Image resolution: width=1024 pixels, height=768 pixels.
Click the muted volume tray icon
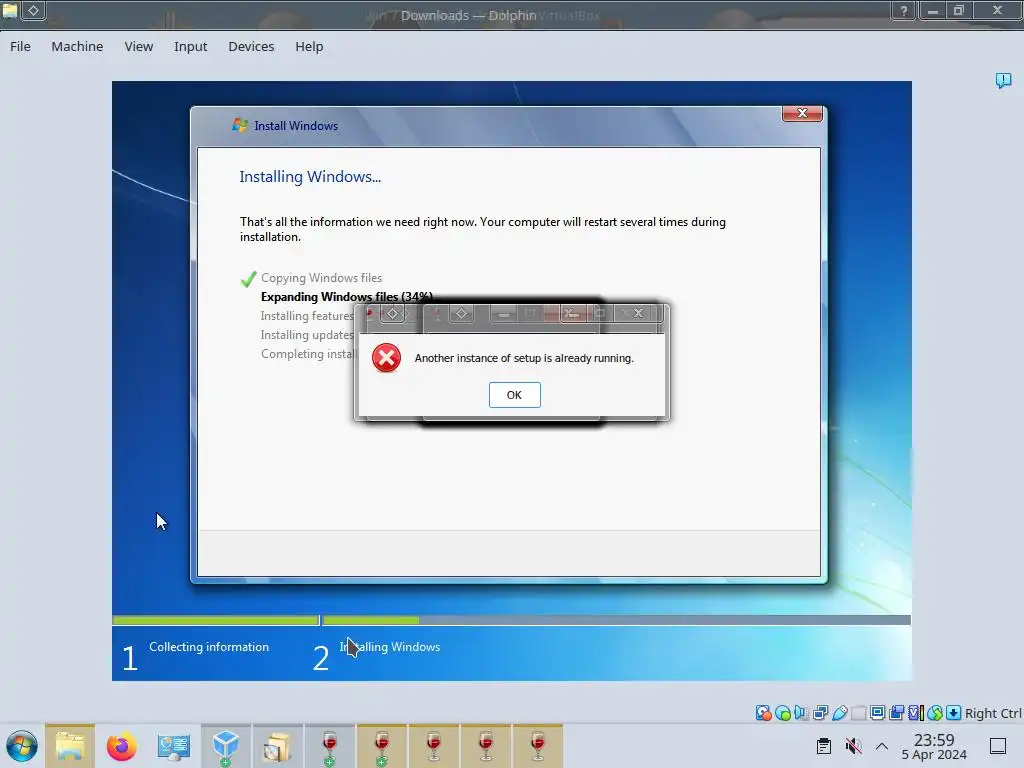(x=853, y=746)
